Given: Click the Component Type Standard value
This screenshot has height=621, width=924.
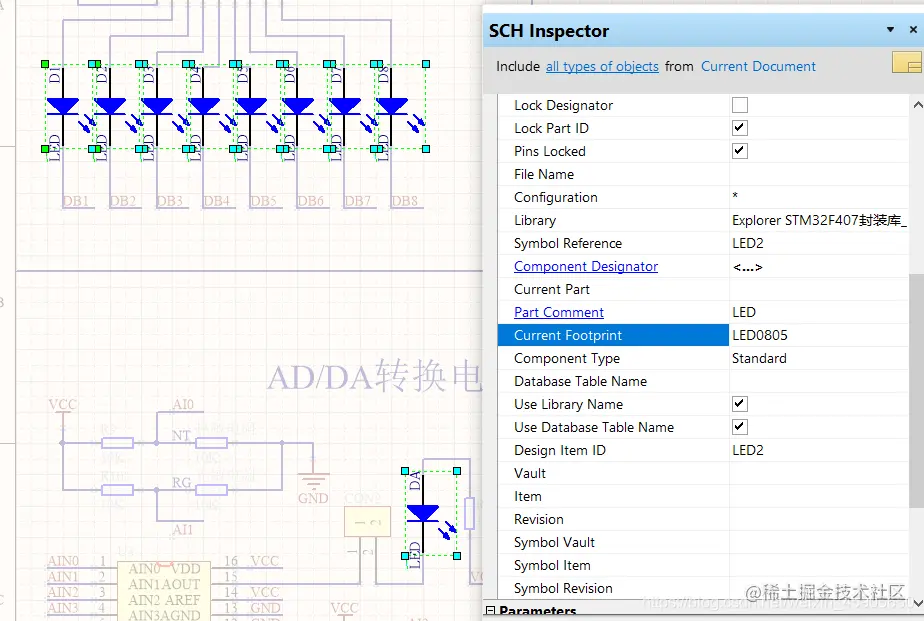Looking at the screenshot, I should pyautogui.click(x=759, y=358).
